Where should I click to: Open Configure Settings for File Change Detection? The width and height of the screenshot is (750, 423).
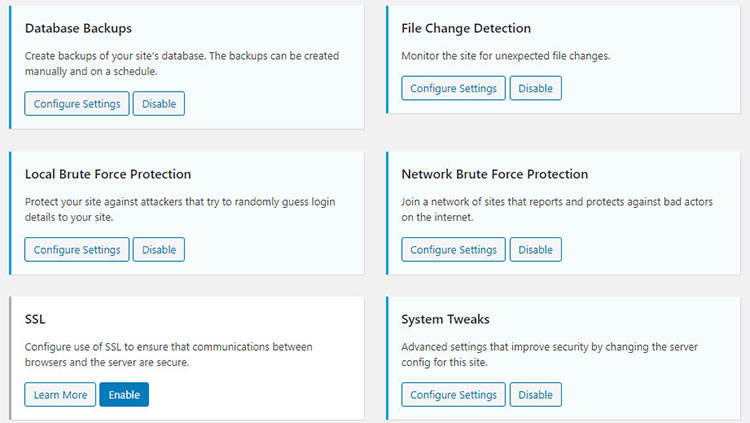pyautogui.click(x=453, y=88)
